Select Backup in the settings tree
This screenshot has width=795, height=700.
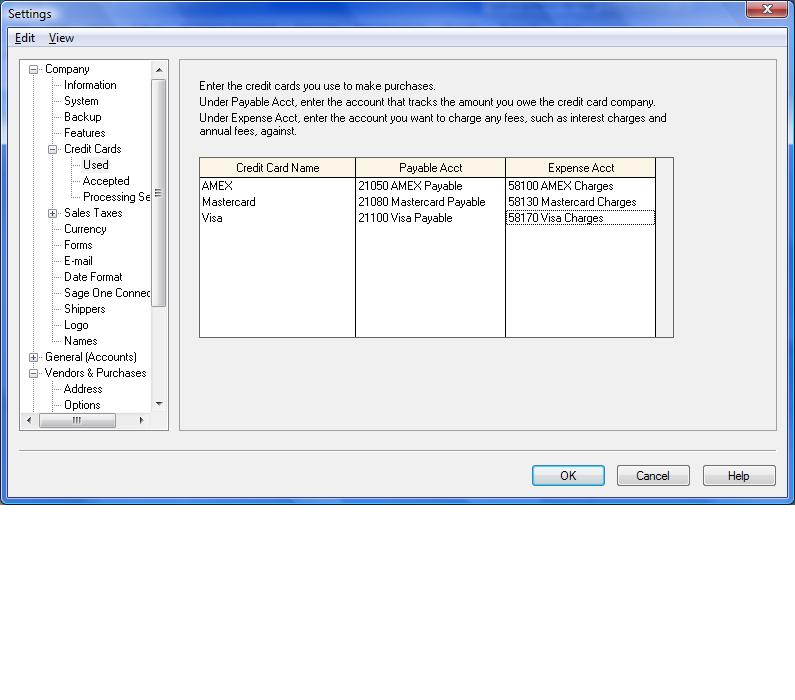(x=83, y=117)
